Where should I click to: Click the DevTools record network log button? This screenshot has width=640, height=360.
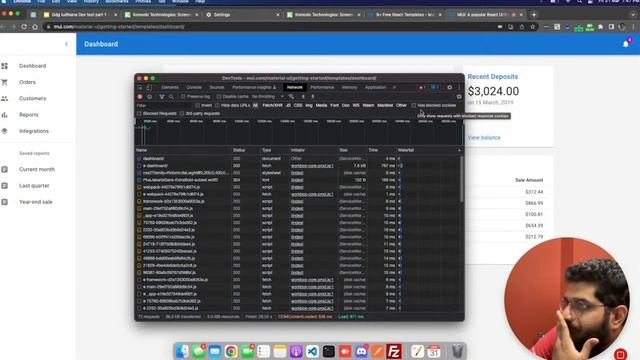click(x=140, y=97)
